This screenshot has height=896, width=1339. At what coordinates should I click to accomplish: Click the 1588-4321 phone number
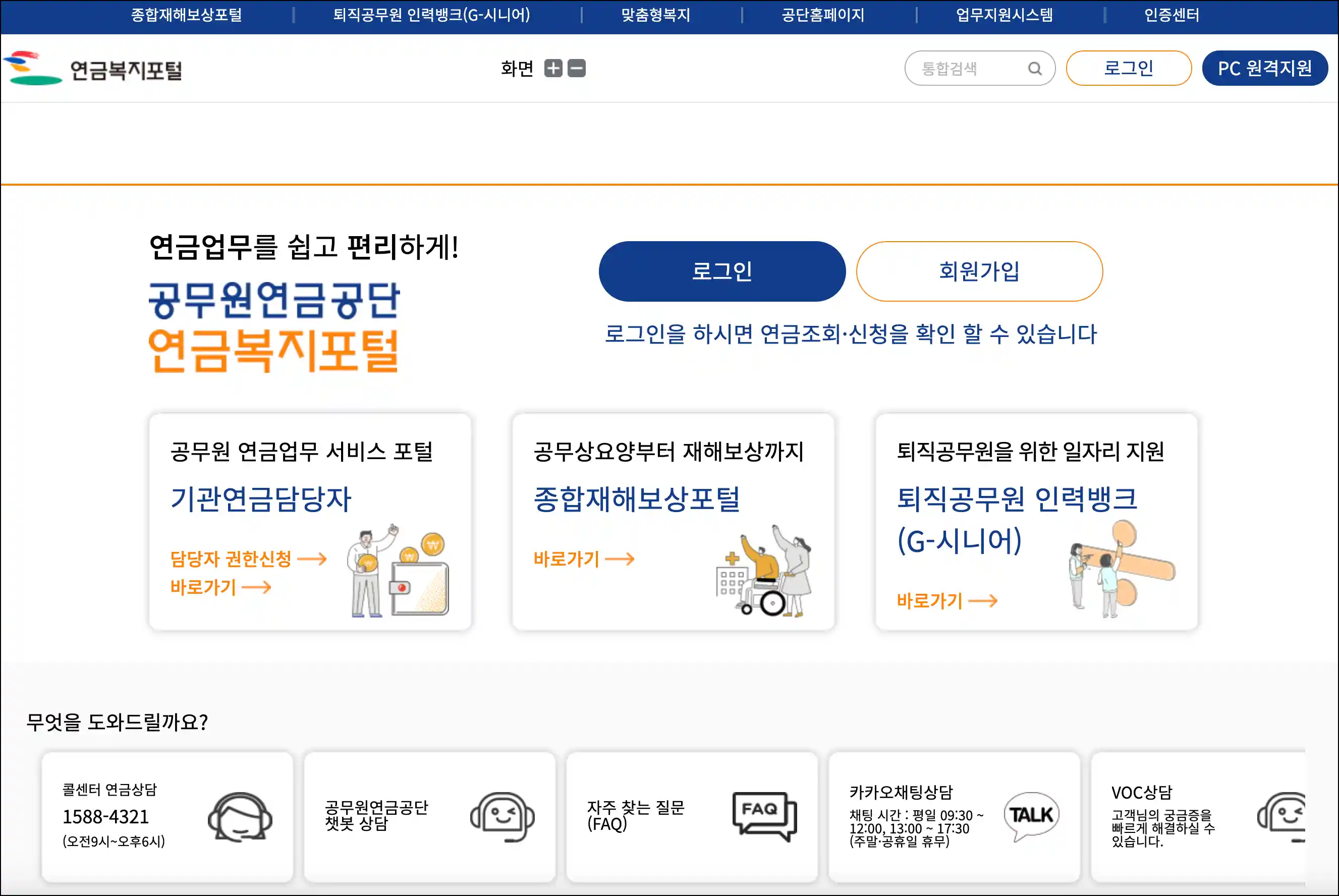(x=105, y=817)
